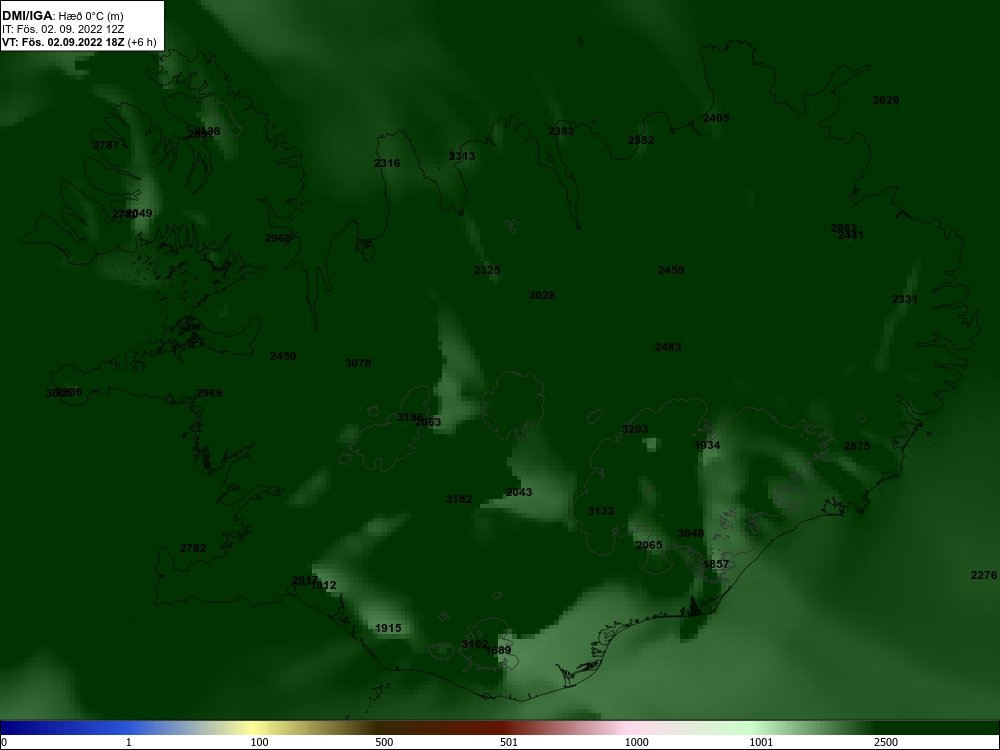Click the legend label 501

coord(509,742)
